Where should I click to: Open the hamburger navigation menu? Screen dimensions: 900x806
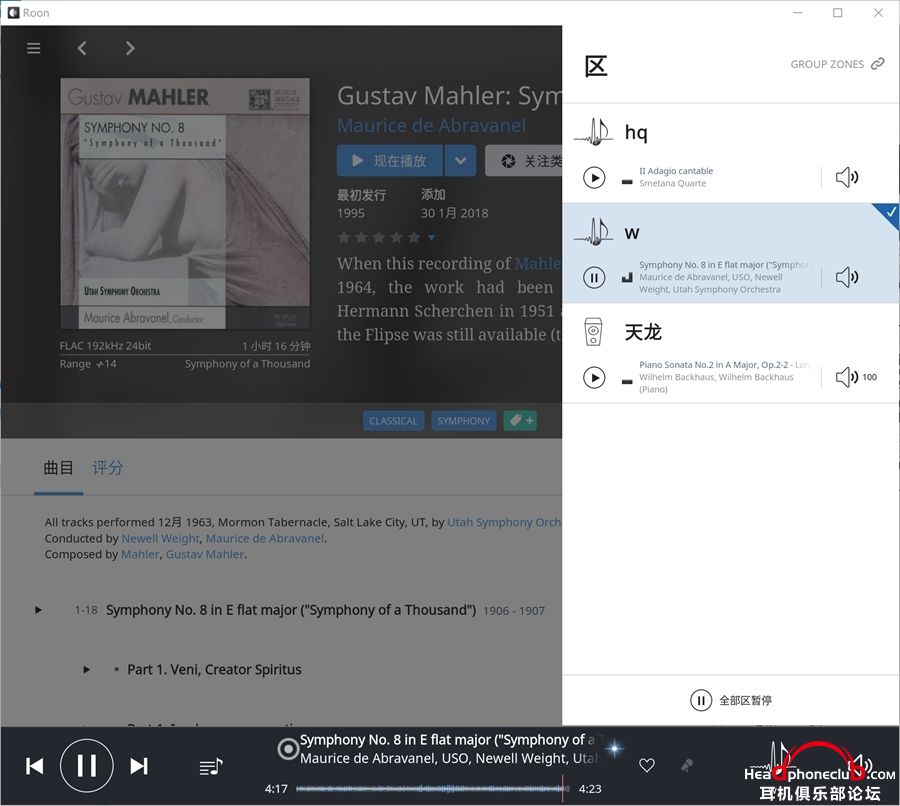34,48
